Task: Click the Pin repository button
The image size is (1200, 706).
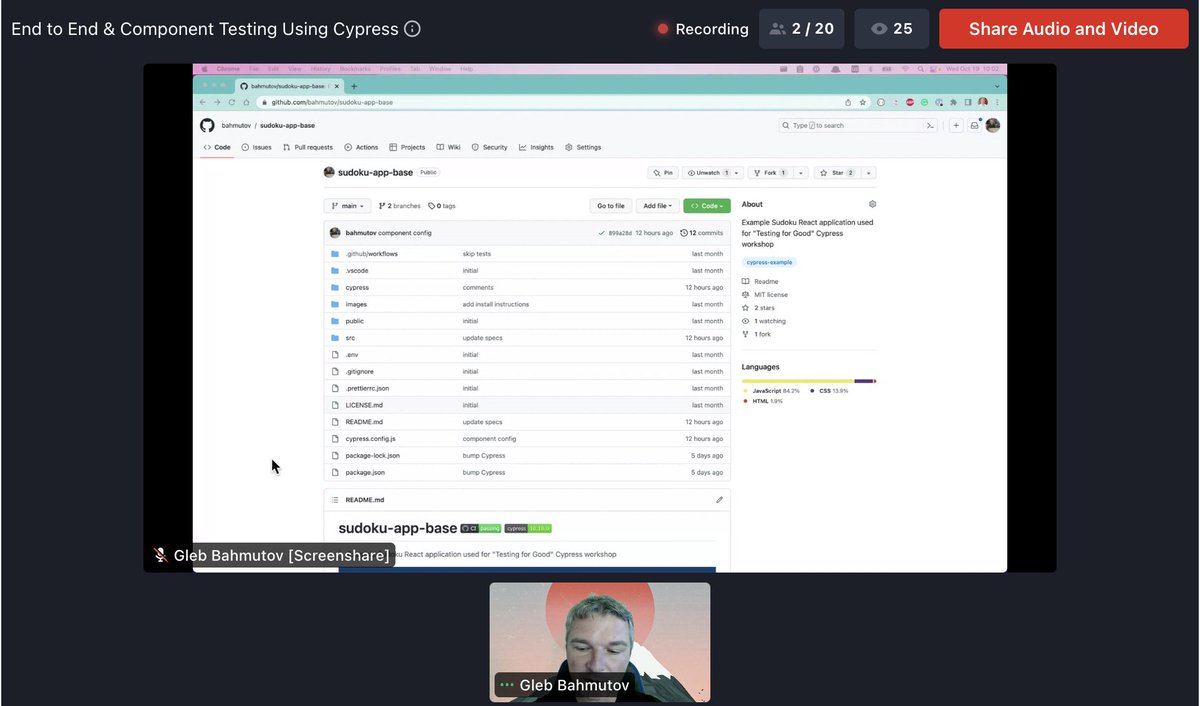Action: 662,173
